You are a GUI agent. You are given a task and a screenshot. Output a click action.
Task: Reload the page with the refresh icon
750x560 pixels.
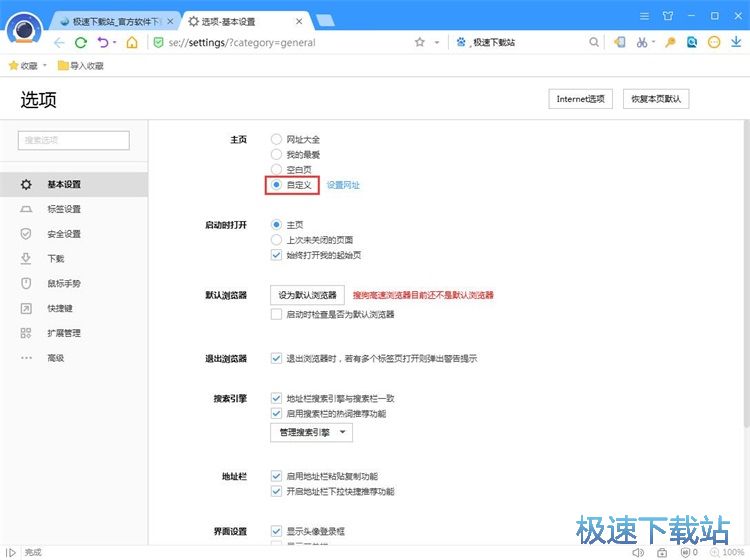81,43
